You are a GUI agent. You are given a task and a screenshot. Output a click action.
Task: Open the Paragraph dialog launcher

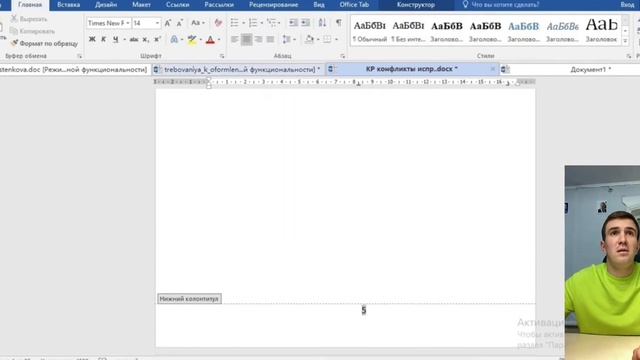tap(342, 56)
